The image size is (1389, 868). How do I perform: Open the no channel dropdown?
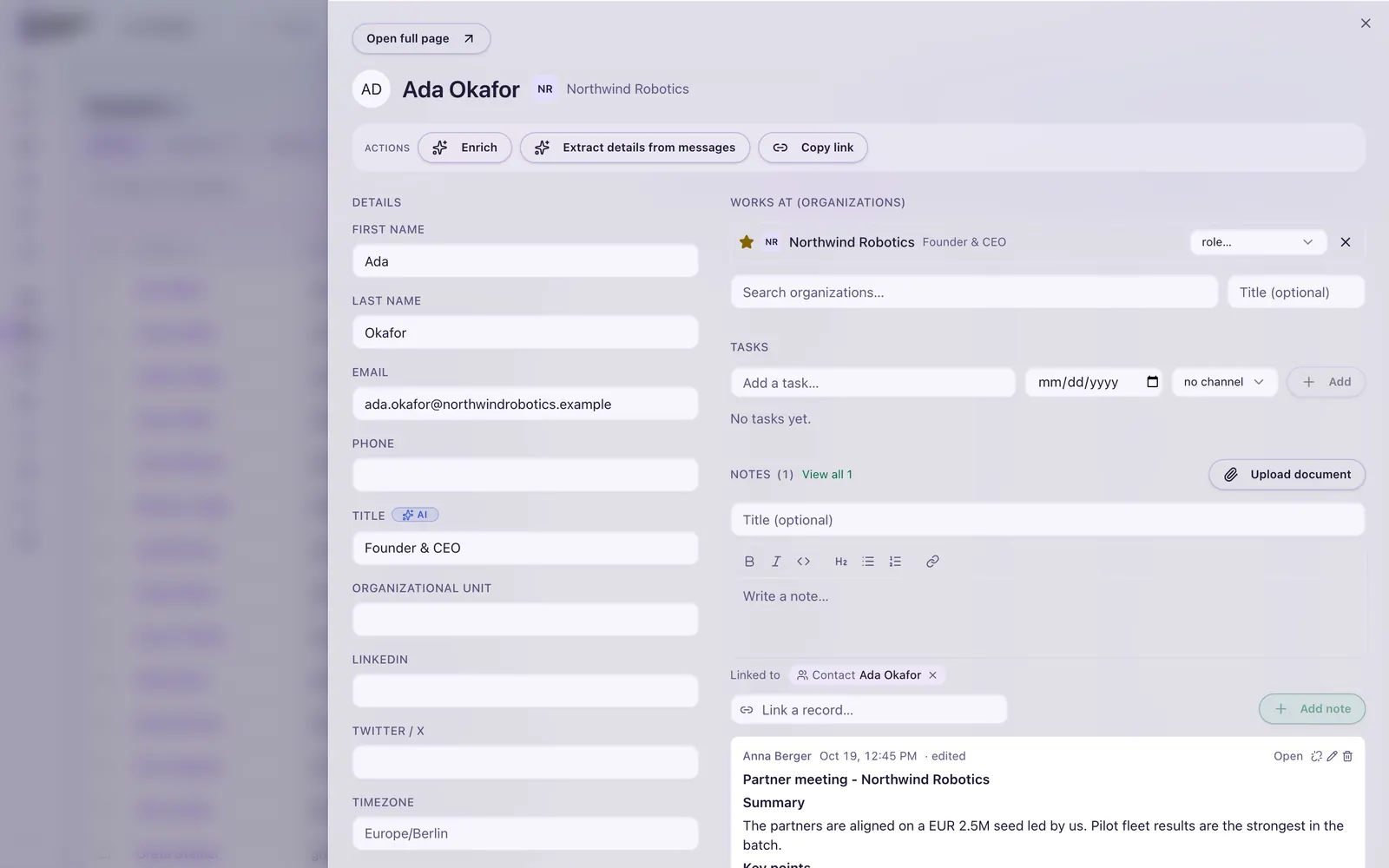(x=1224, y=382)
